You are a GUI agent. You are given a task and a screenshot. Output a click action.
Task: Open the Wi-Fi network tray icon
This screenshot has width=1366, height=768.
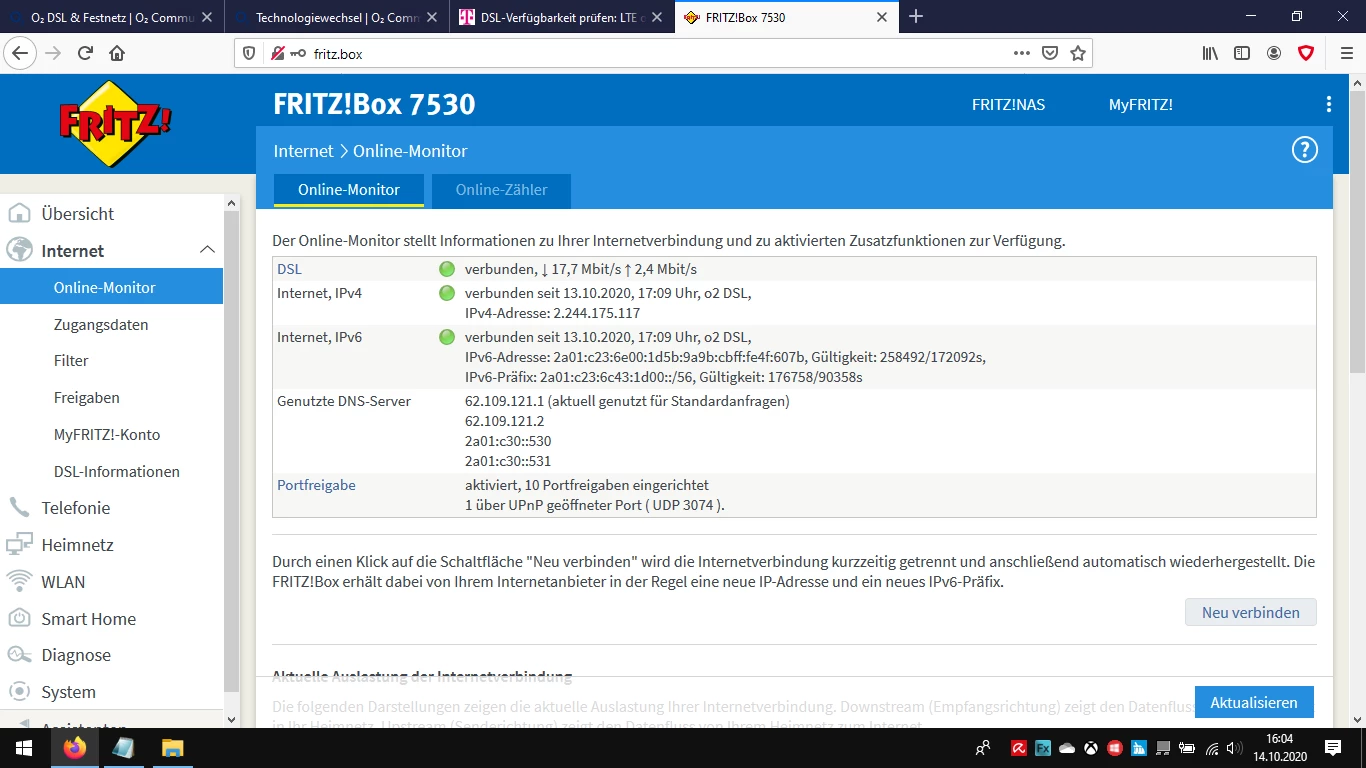[x=1212, y=747]
